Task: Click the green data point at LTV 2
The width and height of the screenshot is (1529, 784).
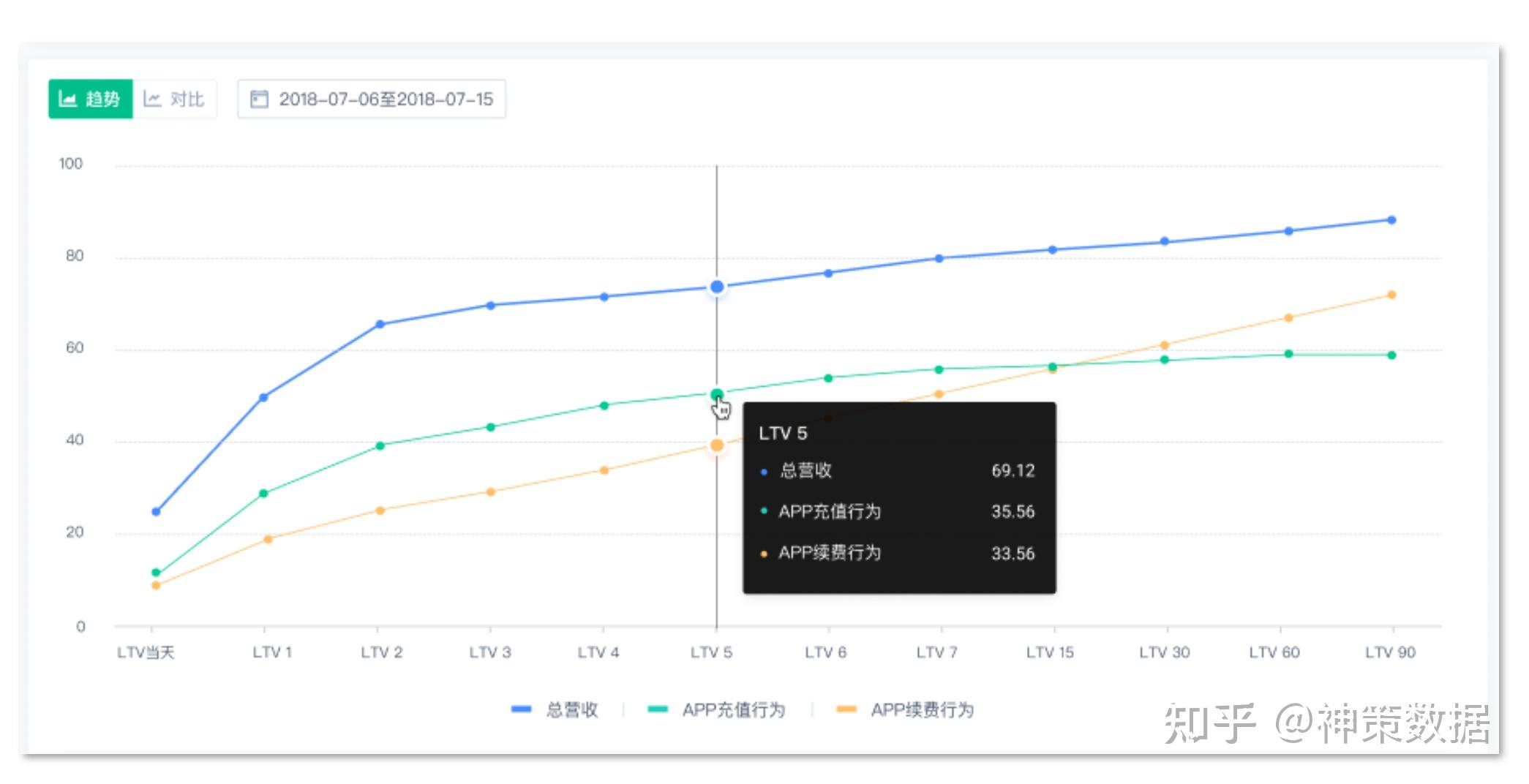Action: [380, 445]
